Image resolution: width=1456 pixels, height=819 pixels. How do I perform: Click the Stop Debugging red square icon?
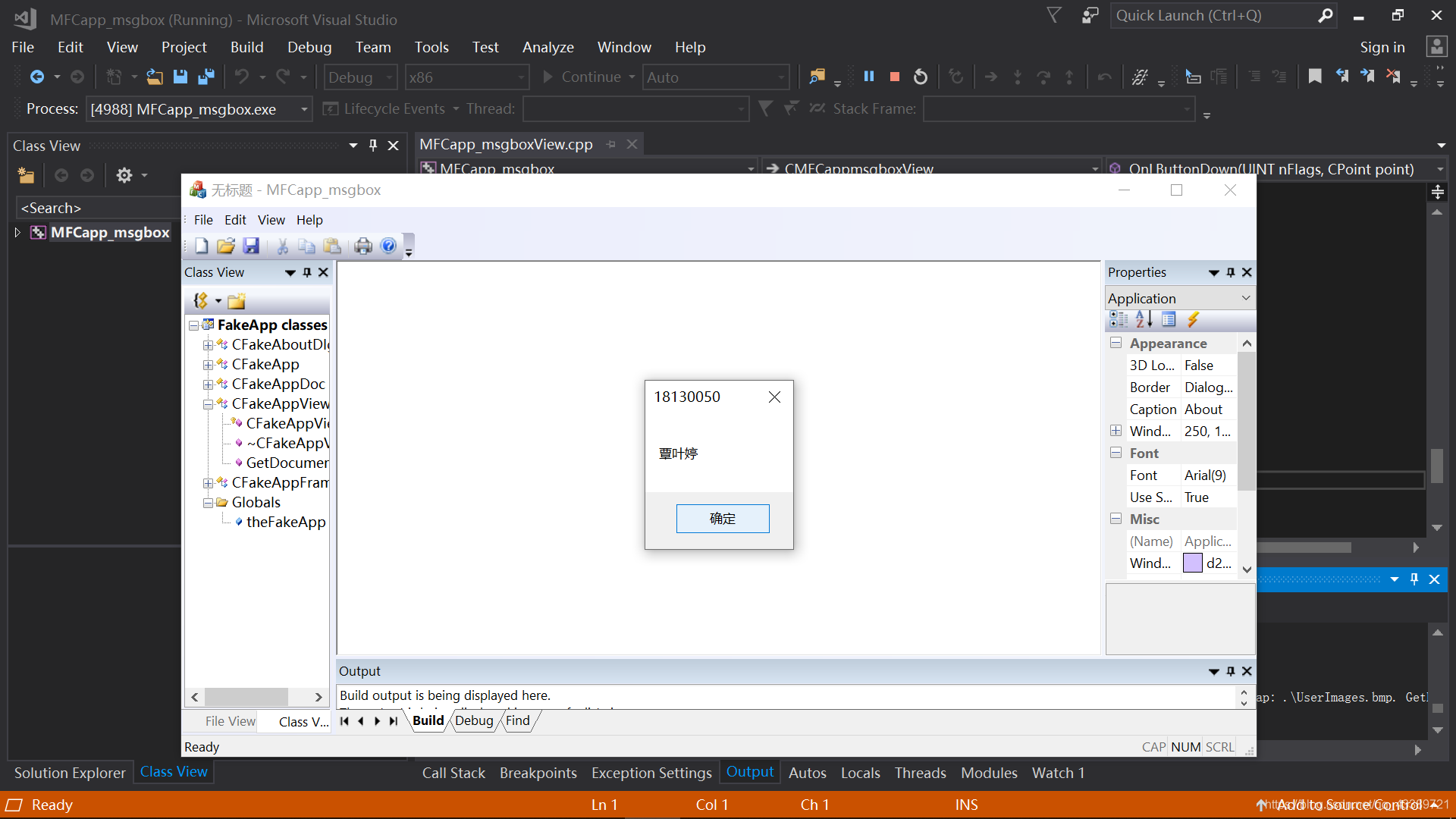(x=895, y=77)
